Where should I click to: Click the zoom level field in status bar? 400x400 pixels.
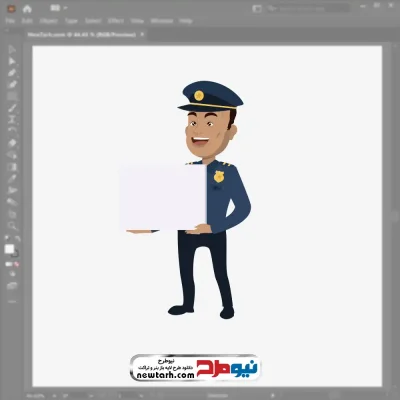[x=36, y=396]
